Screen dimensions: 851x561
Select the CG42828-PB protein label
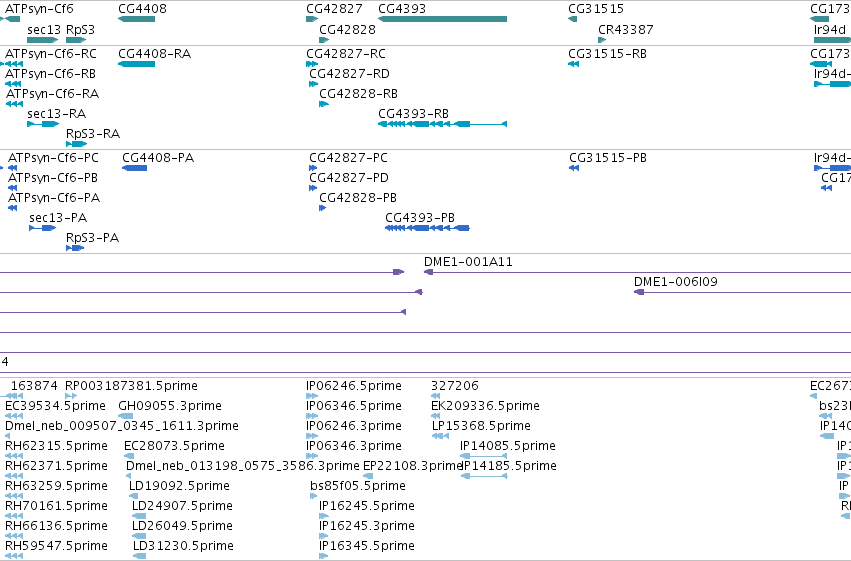click(358, 198)
